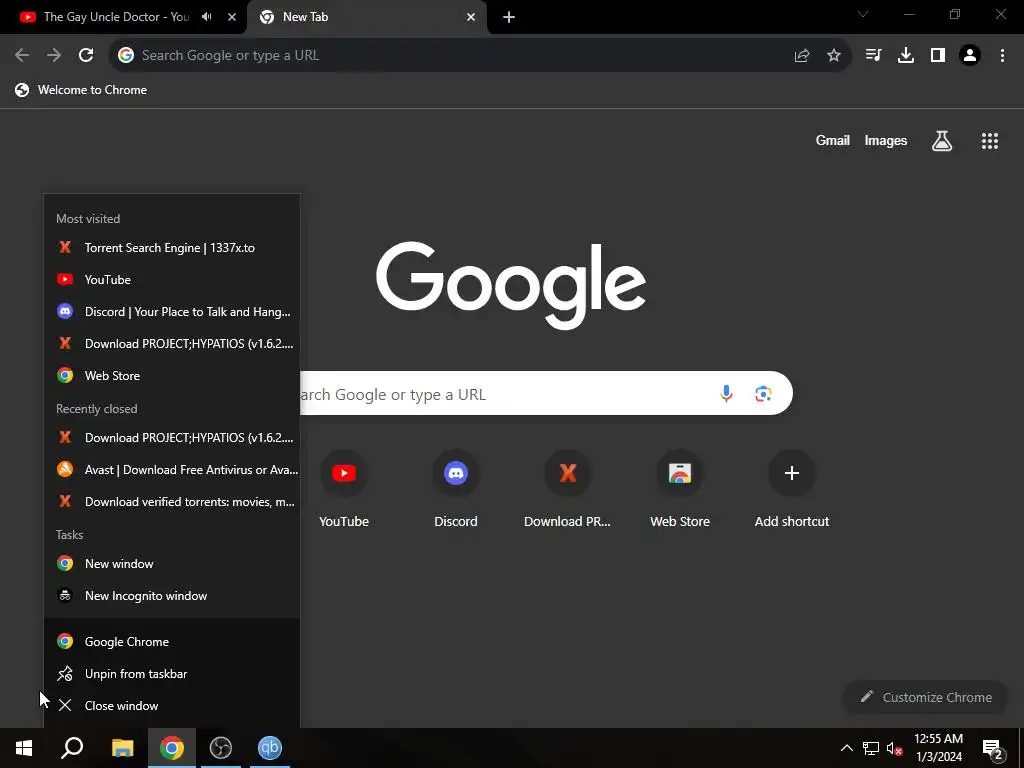Open the Images link
1024x768 pixels.
click(886, 140)
